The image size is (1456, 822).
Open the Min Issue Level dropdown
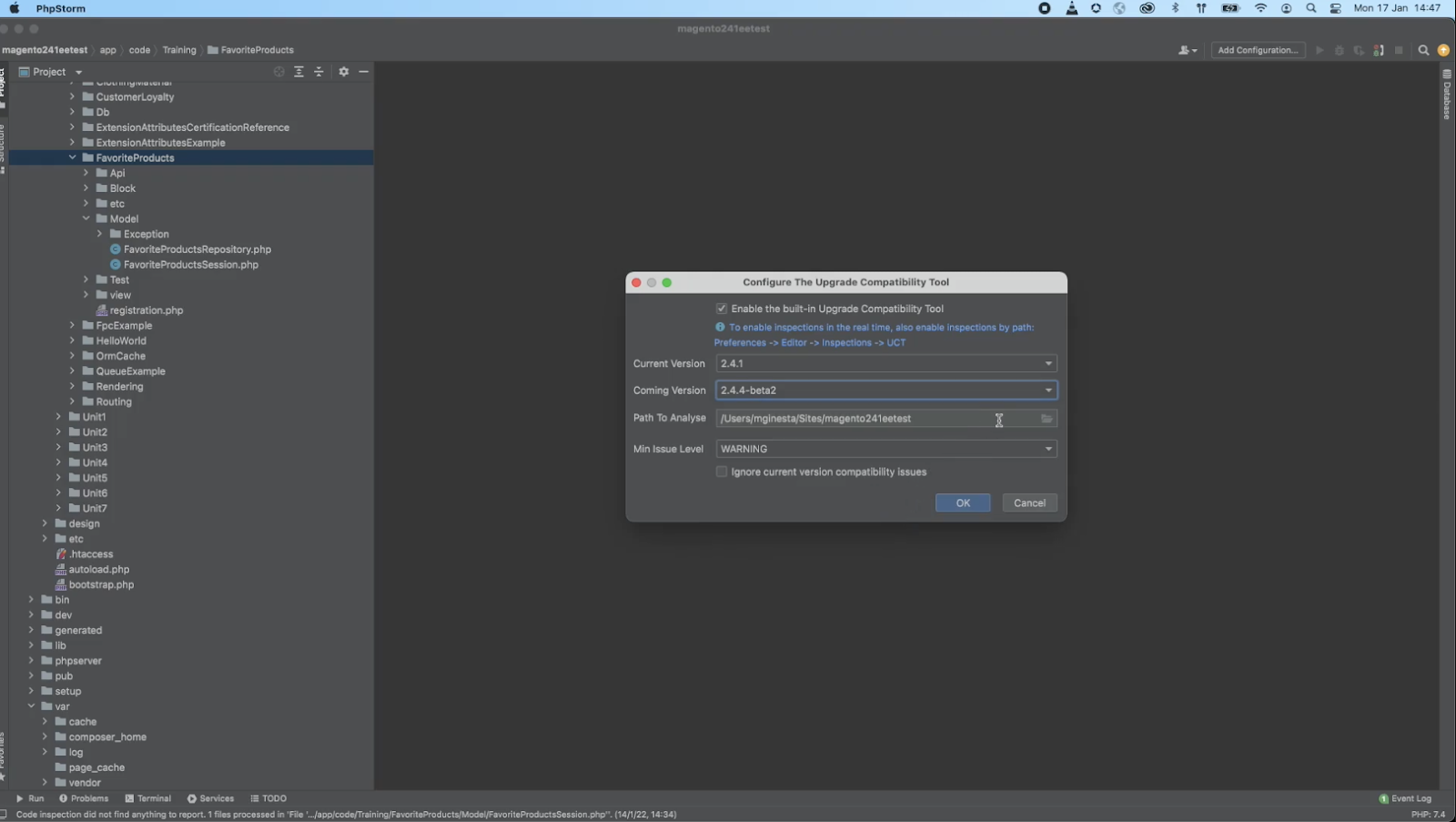click(885, 449)
